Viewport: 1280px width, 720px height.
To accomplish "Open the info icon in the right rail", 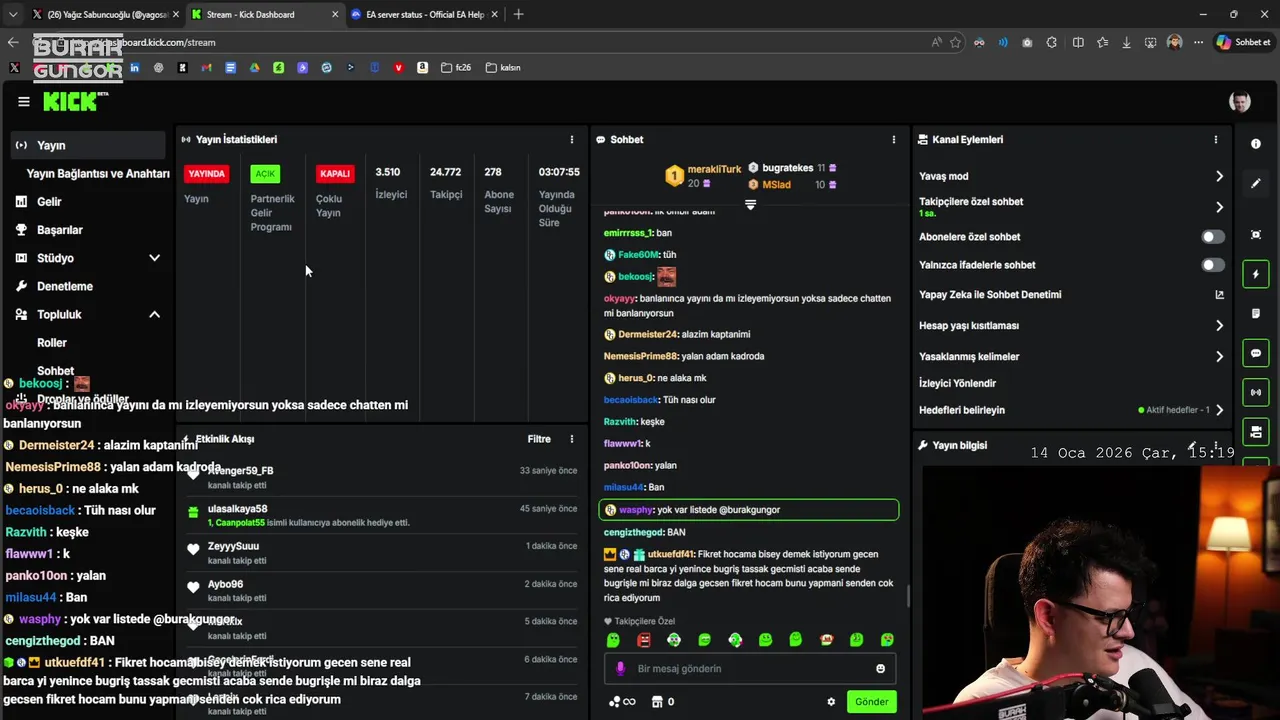I will [1256, 144].
